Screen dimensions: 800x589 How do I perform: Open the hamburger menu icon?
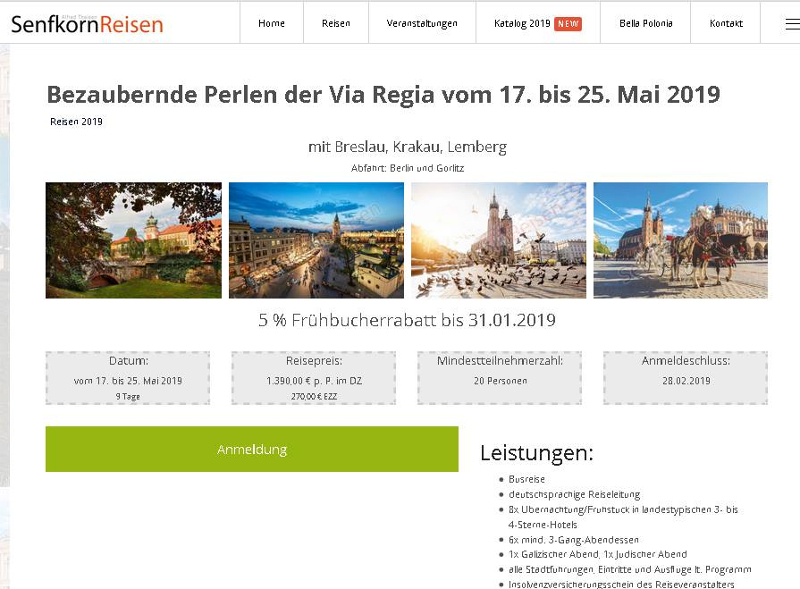[x=792, y=23]
